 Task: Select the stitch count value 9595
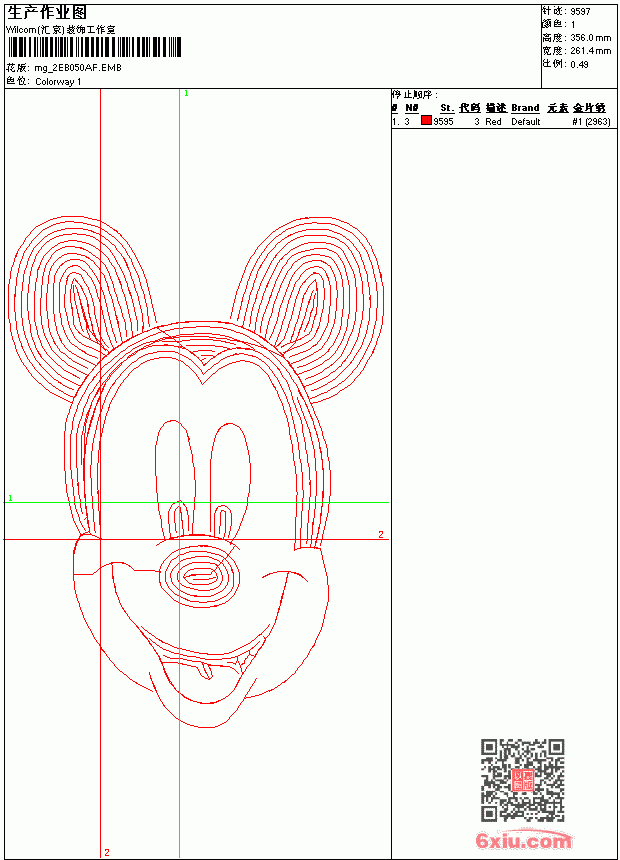443,122
